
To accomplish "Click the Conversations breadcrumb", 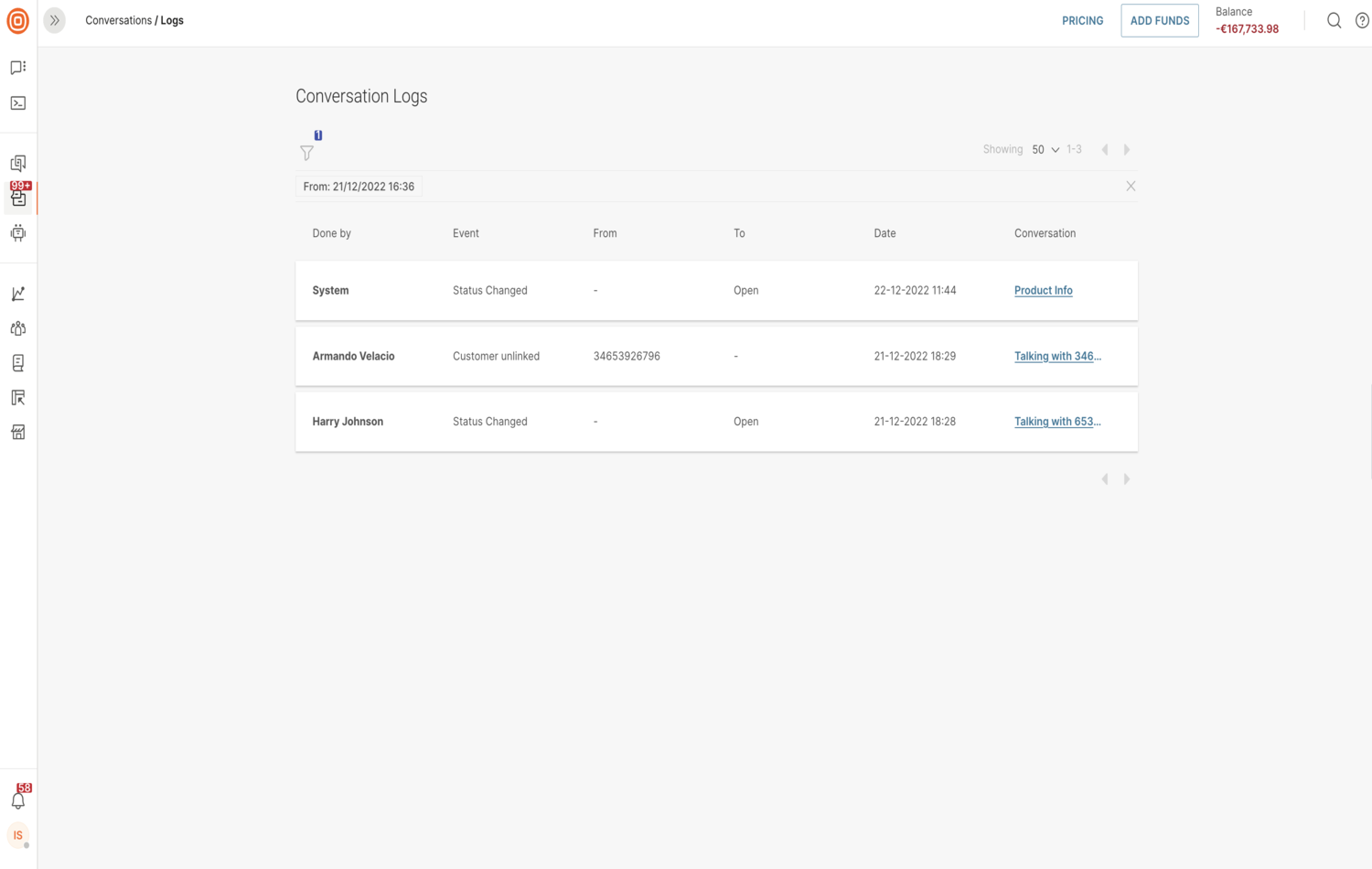I will (x=118, y=20).
